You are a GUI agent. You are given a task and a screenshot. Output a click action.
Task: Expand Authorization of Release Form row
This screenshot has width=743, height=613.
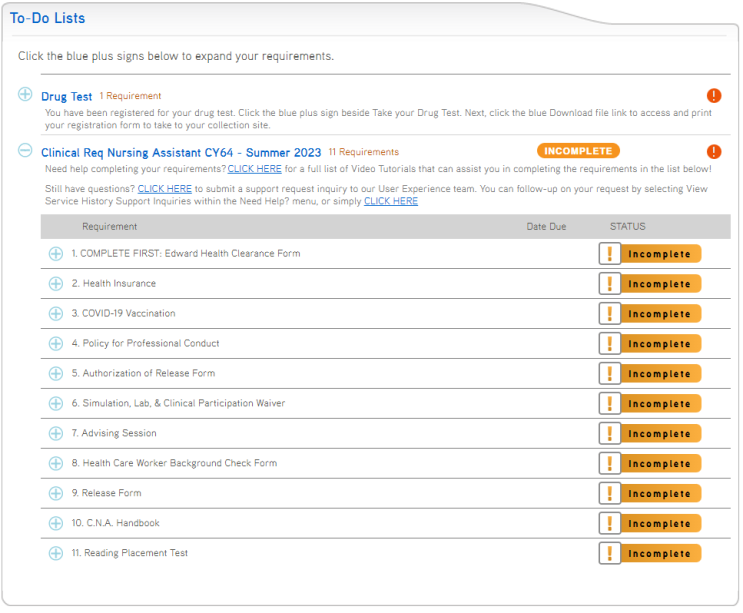tap(56, 373)
